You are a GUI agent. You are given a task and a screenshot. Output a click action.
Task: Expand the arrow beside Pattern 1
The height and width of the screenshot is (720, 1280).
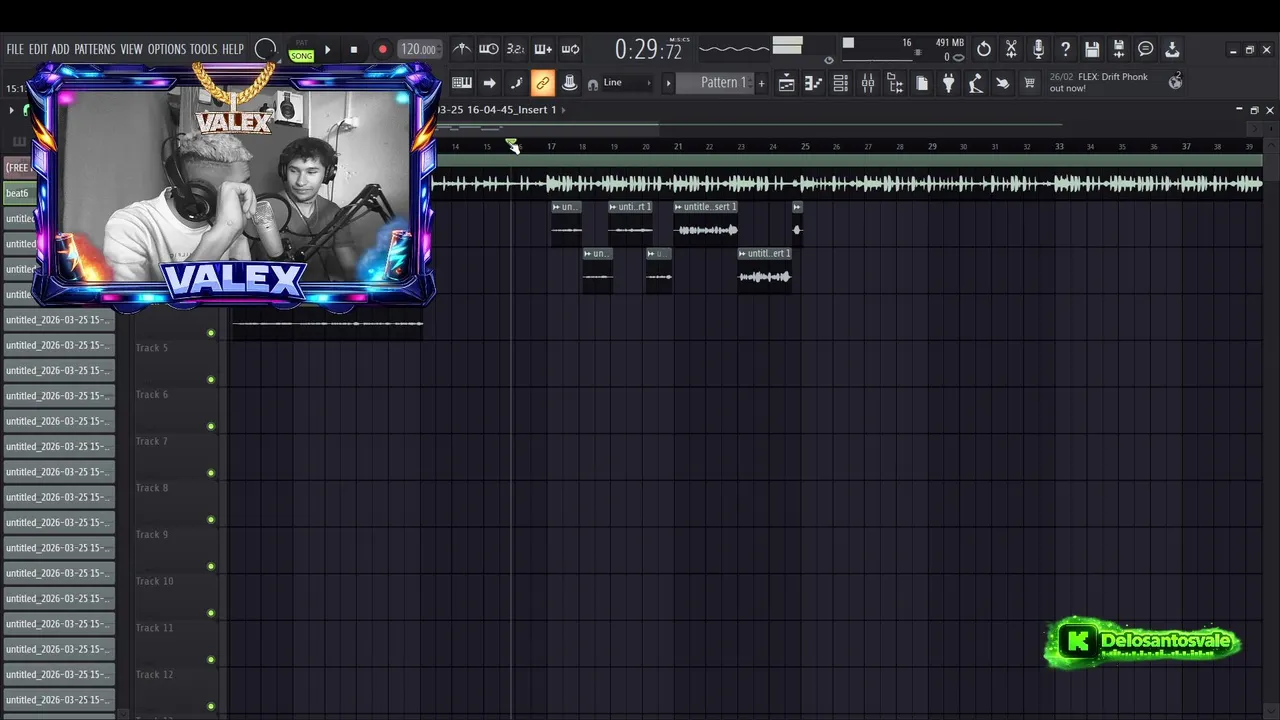tap(668, 83)
